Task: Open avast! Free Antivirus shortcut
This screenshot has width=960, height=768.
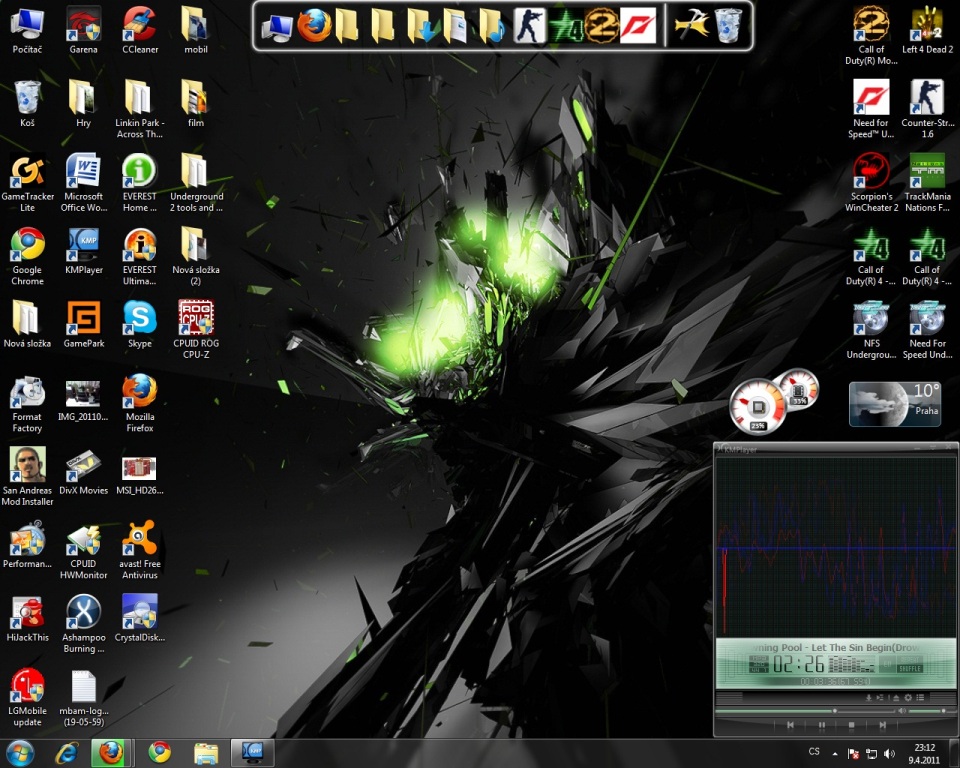Action: (x=139, y=539)
